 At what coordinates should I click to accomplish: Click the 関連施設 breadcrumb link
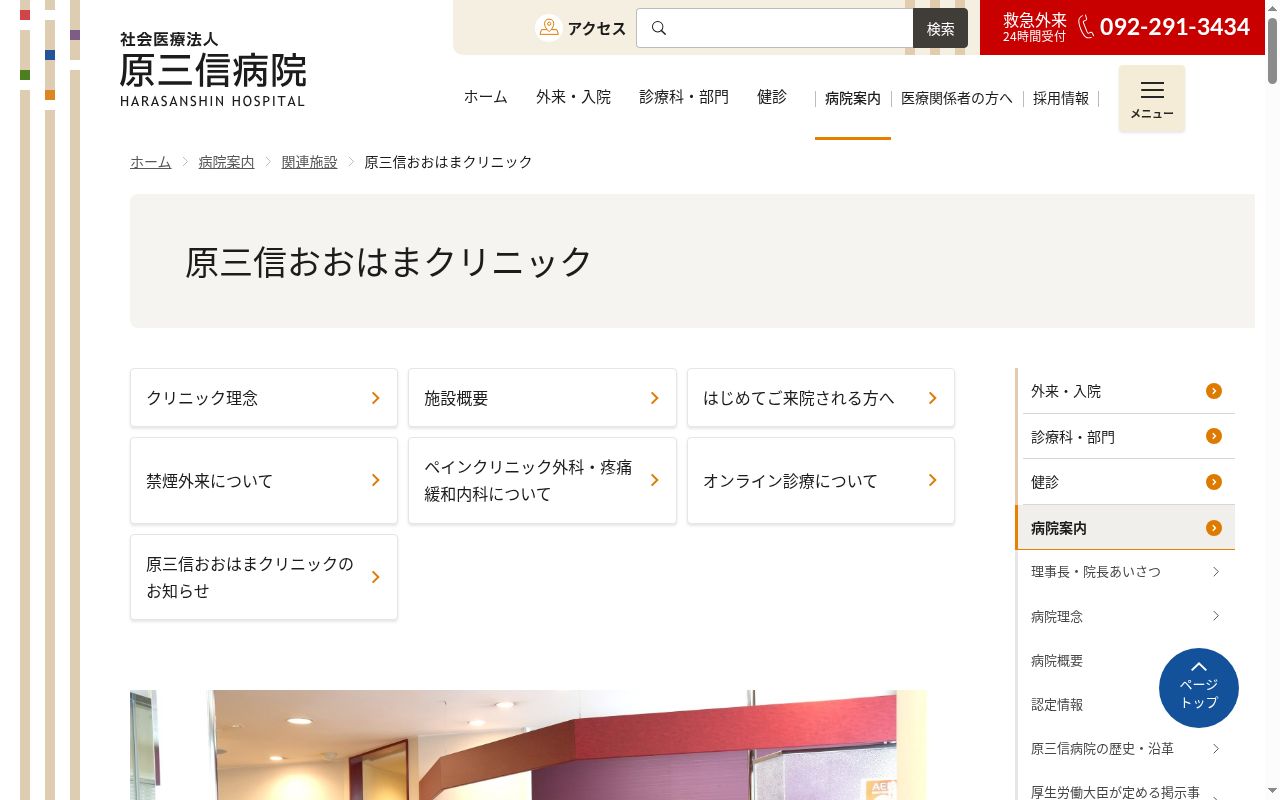click(309, 162)
